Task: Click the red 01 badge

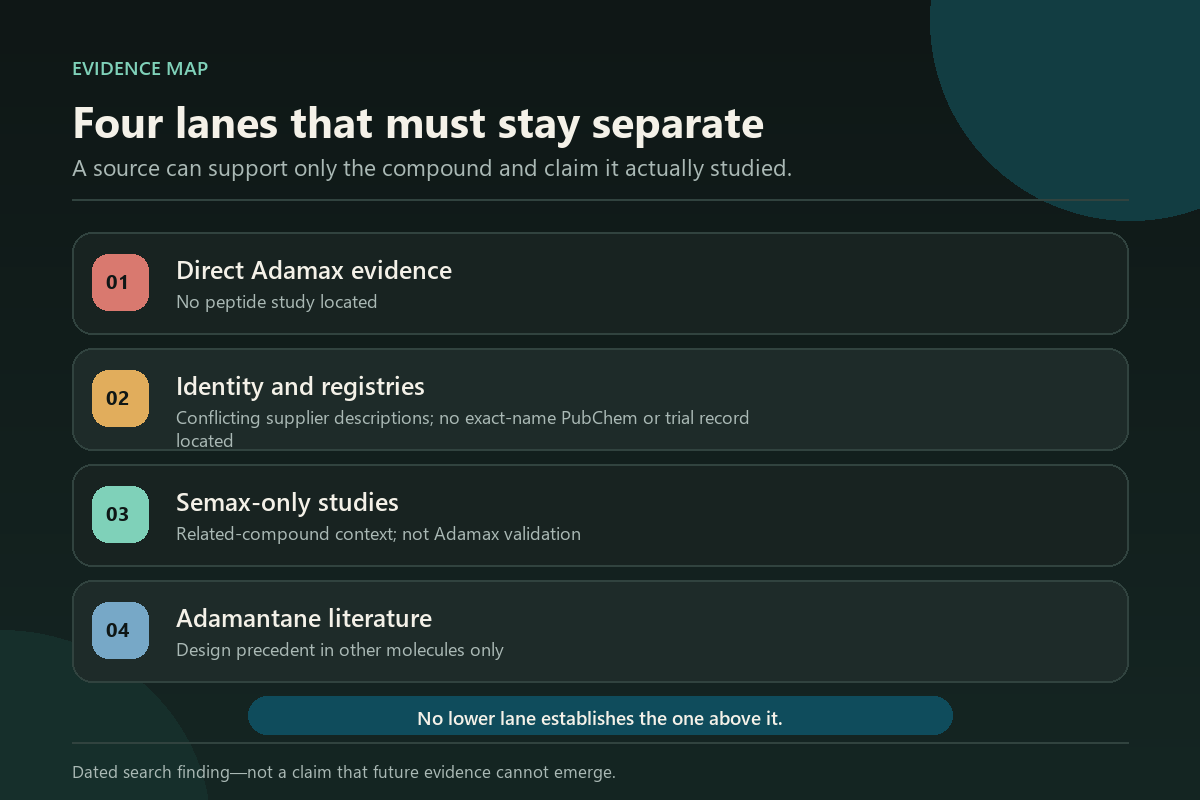Action: coord(120,282)
